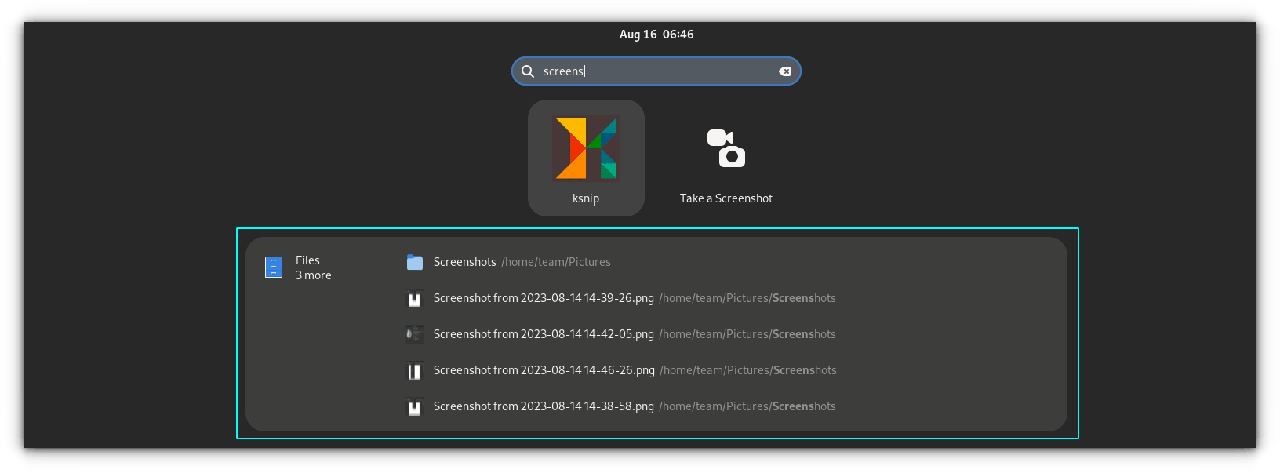Open file "Screenshot from 2023-08-14 14-46-26.png"

(543, 370)
